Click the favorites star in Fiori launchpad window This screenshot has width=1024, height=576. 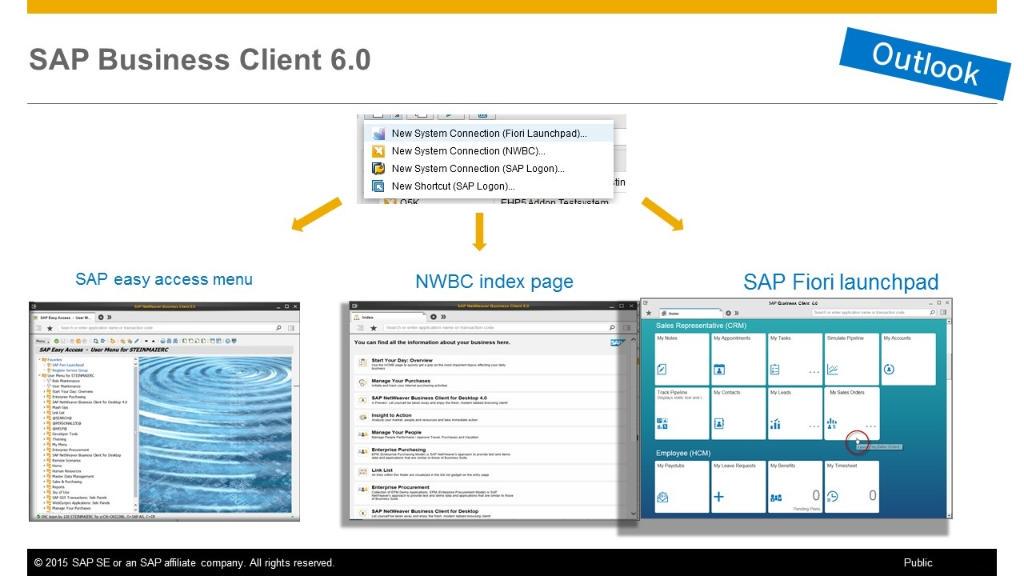(648, 313)
